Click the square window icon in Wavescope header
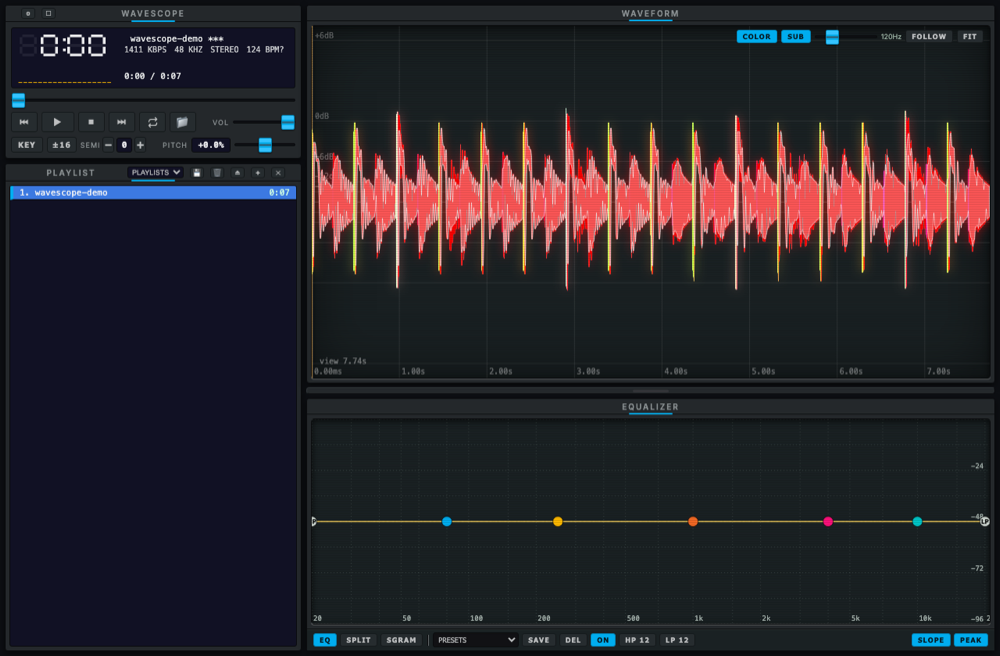Viewport: 1000px width, 656px height. pos(48,13)
